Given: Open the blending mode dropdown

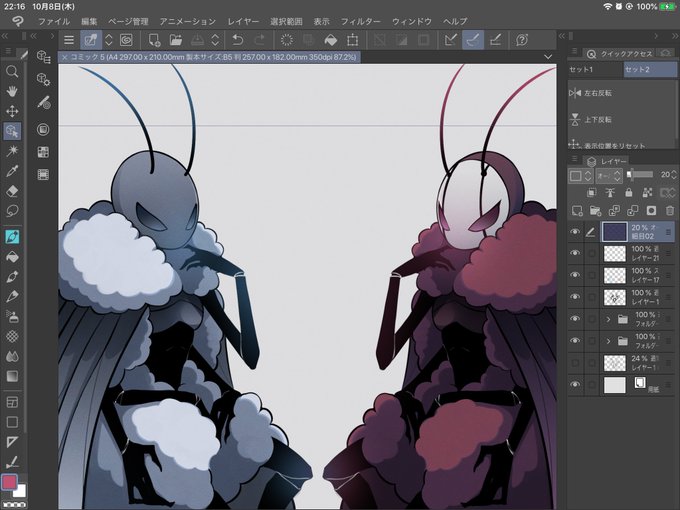Looking at the screenshot, I should pyautogui.click(x=609, y=176).
